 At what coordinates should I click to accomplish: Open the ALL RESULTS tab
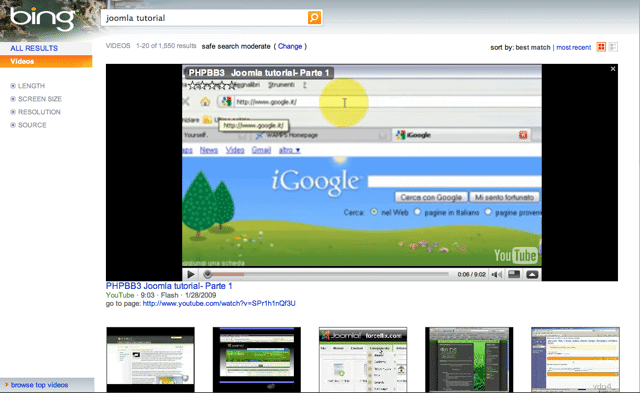[34, 48]
